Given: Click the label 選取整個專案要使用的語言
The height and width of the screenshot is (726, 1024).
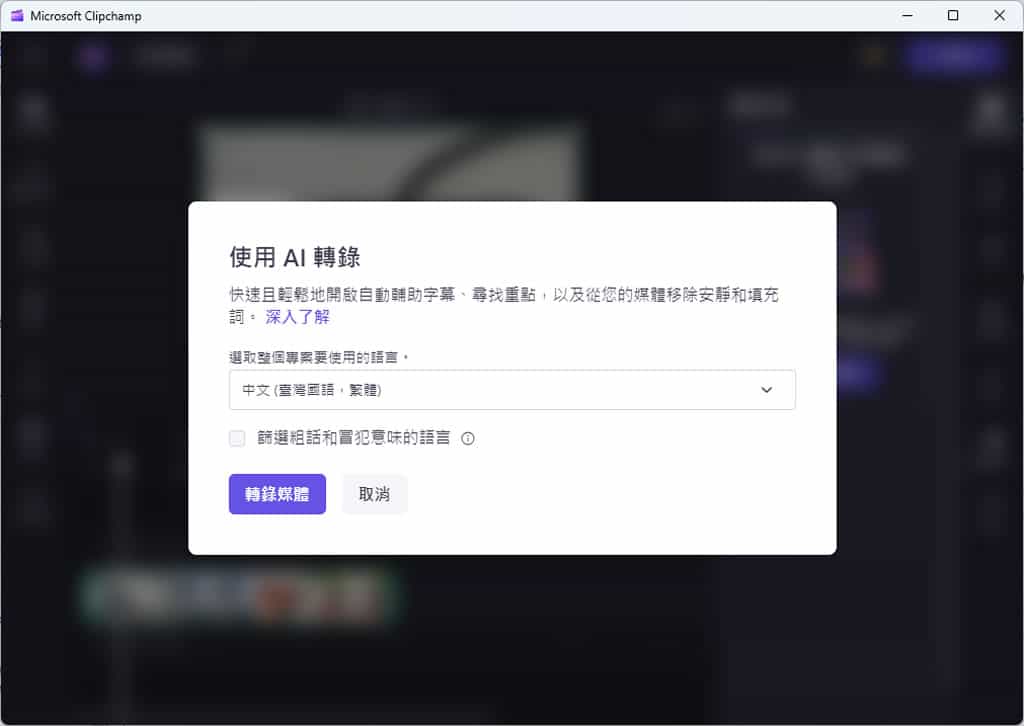Looking at the screenshot, I should [319, 357].
